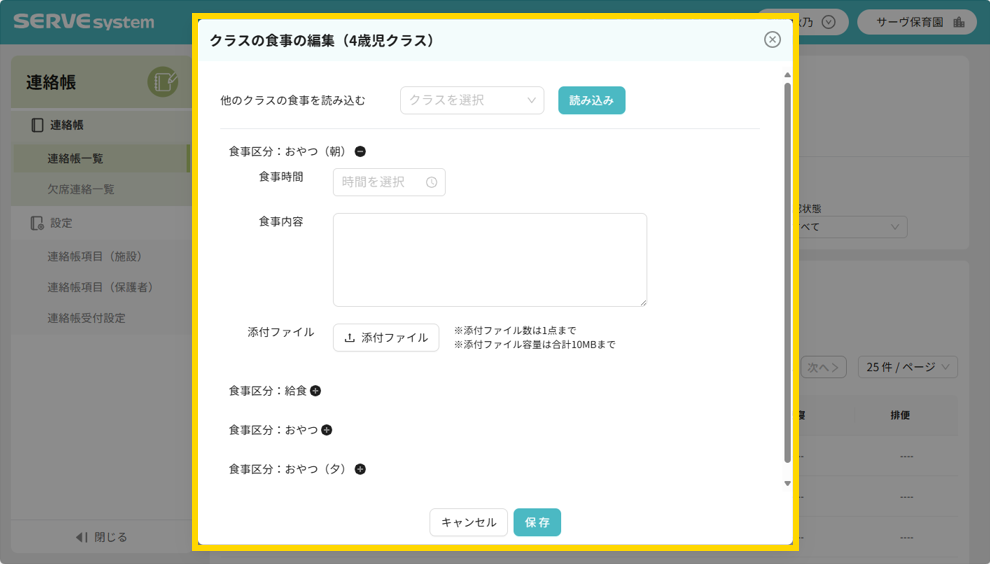Close the class meal edit dialog
The image size is (990, 564).
coord(772,39)
